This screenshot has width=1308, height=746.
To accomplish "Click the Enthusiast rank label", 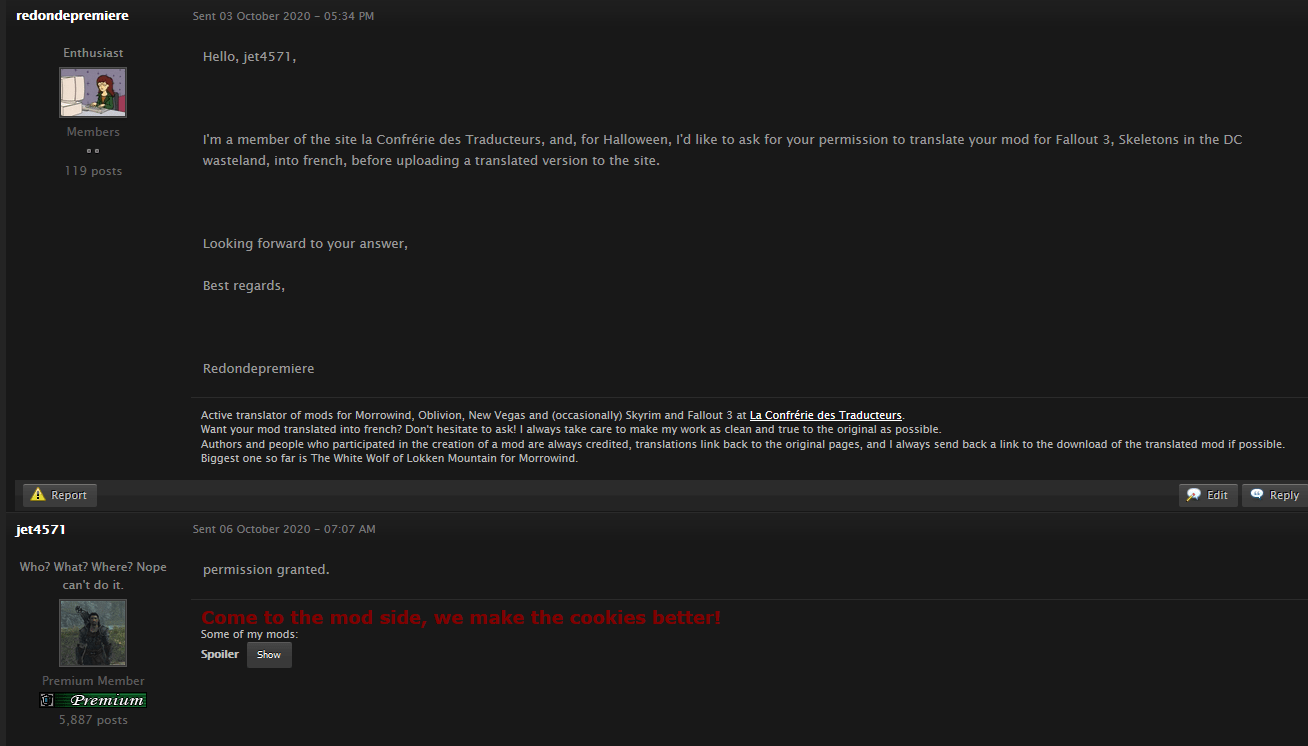I will [93, 53].
